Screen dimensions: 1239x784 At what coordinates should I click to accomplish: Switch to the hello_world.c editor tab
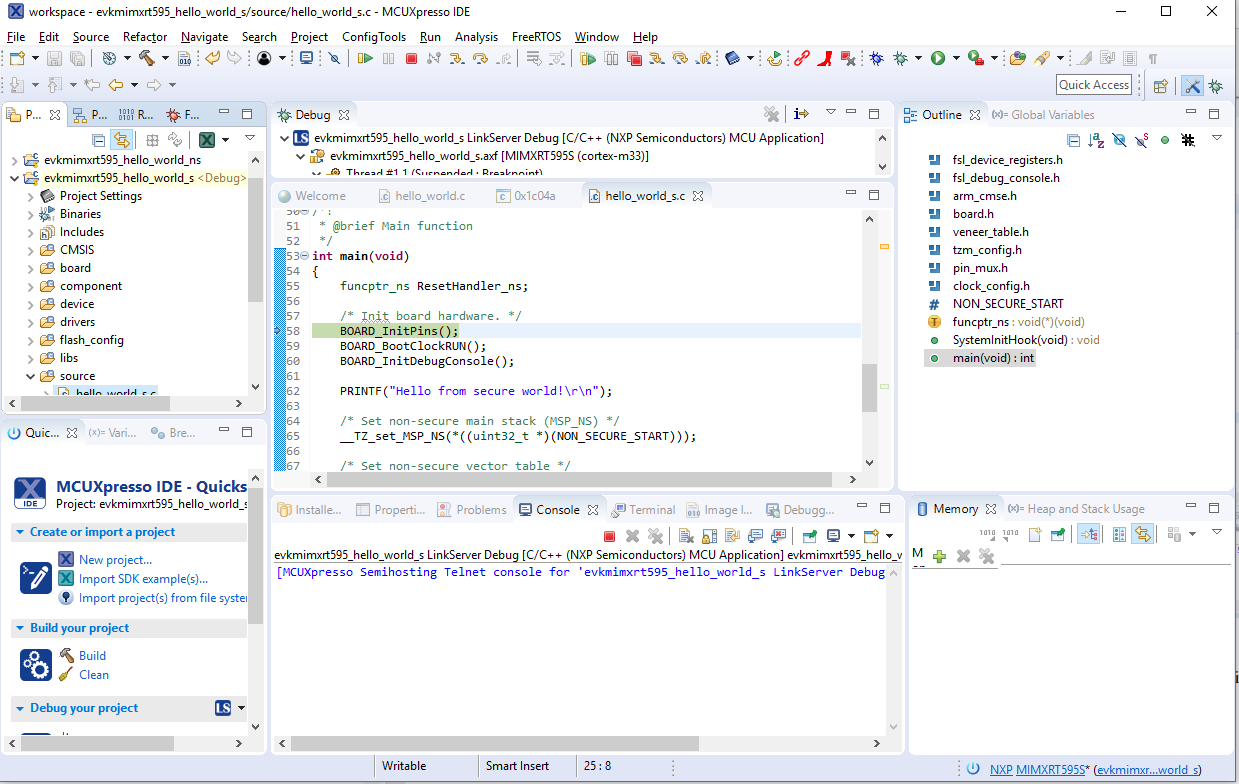pyautogui.click(x=429, y=196)
